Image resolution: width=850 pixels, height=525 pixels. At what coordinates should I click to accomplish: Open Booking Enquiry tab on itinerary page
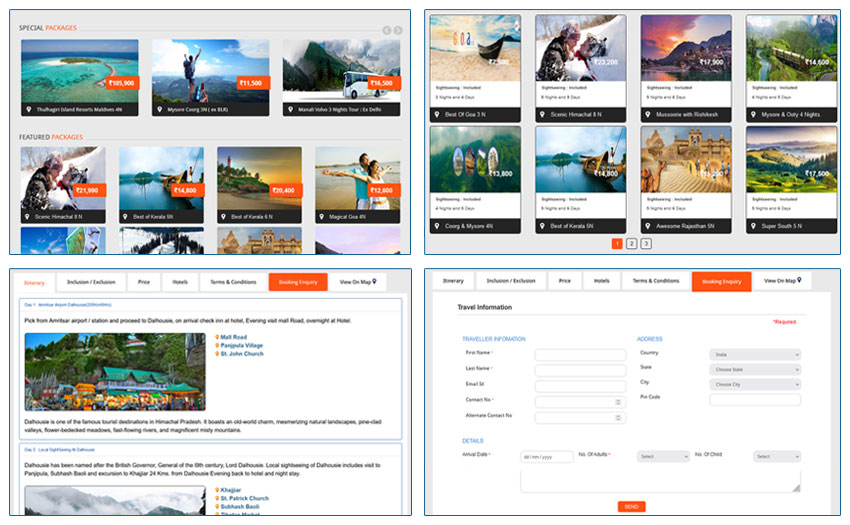[x=298, y=282]
